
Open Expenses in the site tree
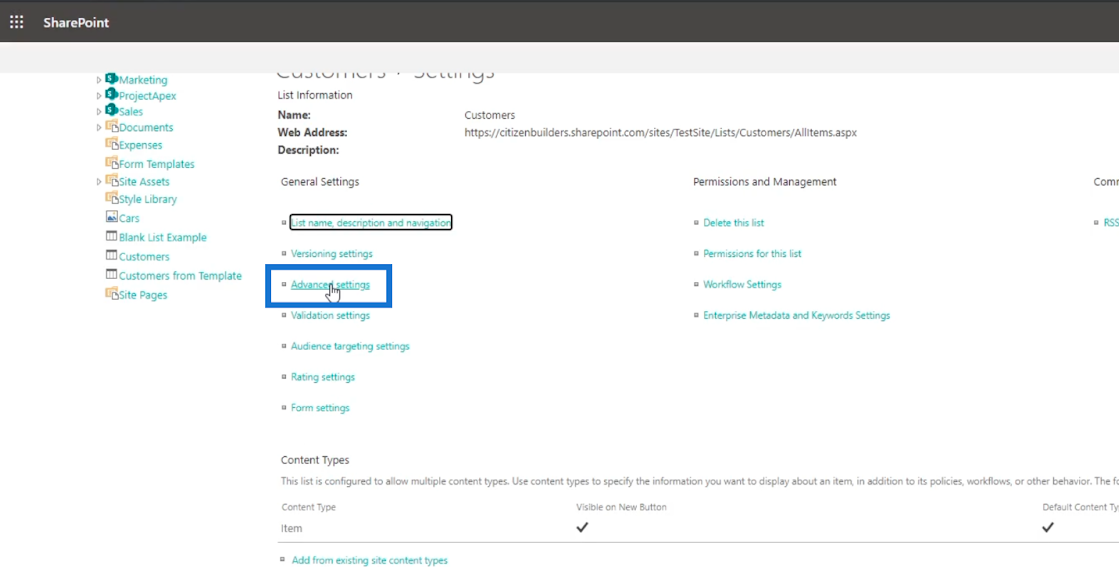tap(141, 145)
